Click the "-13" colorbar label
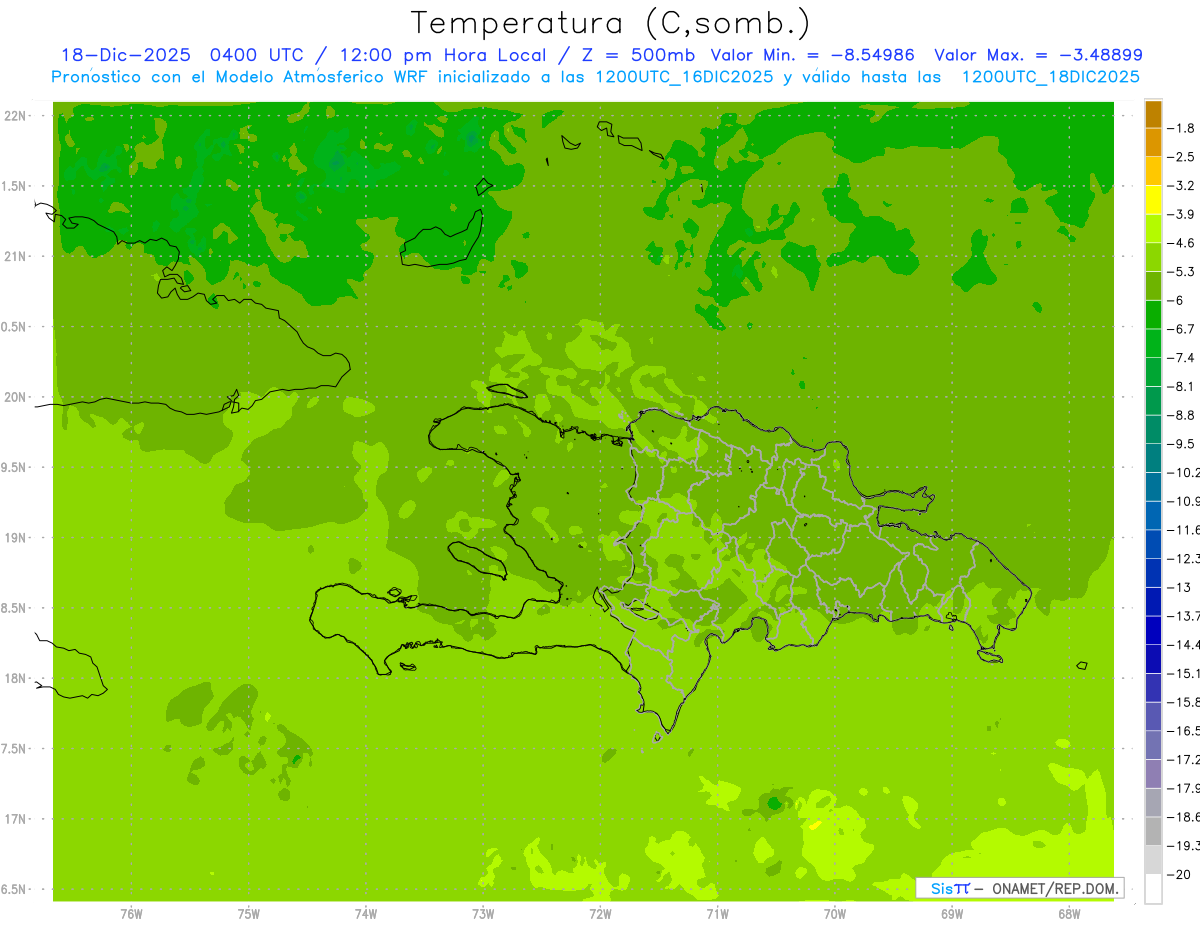 [1180, 587]
